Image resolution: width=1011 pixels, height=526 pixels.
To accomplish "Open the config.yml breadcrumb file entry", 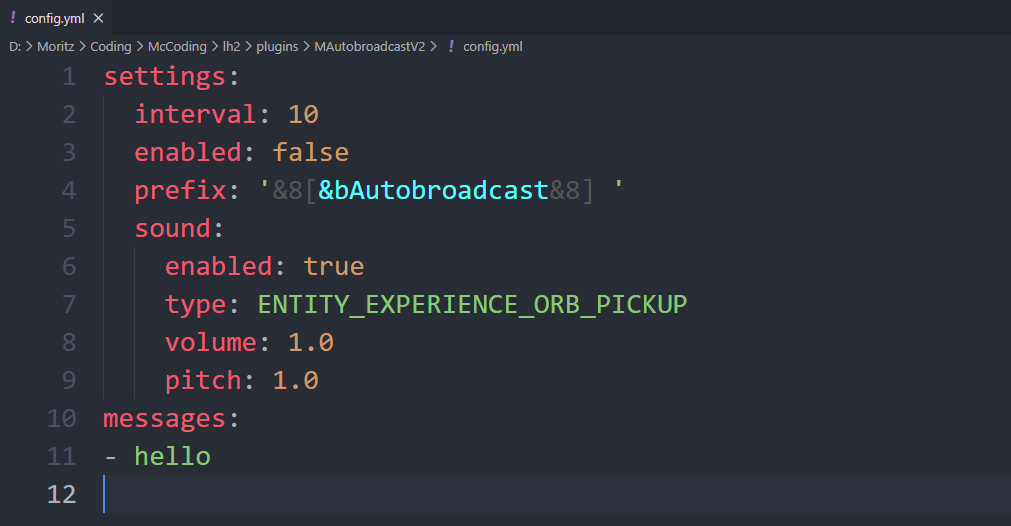I will click(x=493, y=46).
